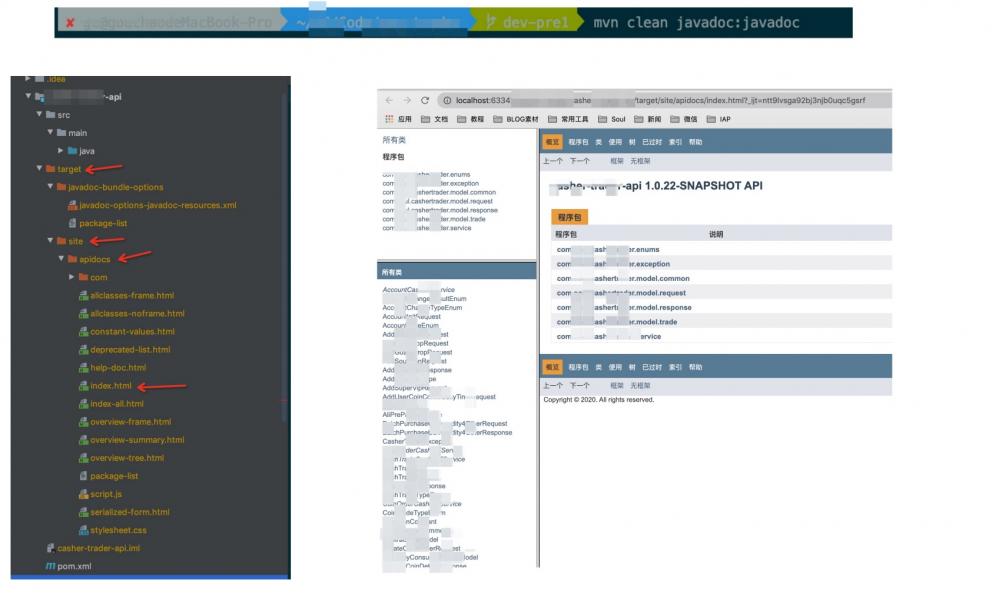Open the 教程 bookmark folder
Image resolution: width=999 pixels, height=593 pixels.
pyautogui.click(x=471, y=119)
